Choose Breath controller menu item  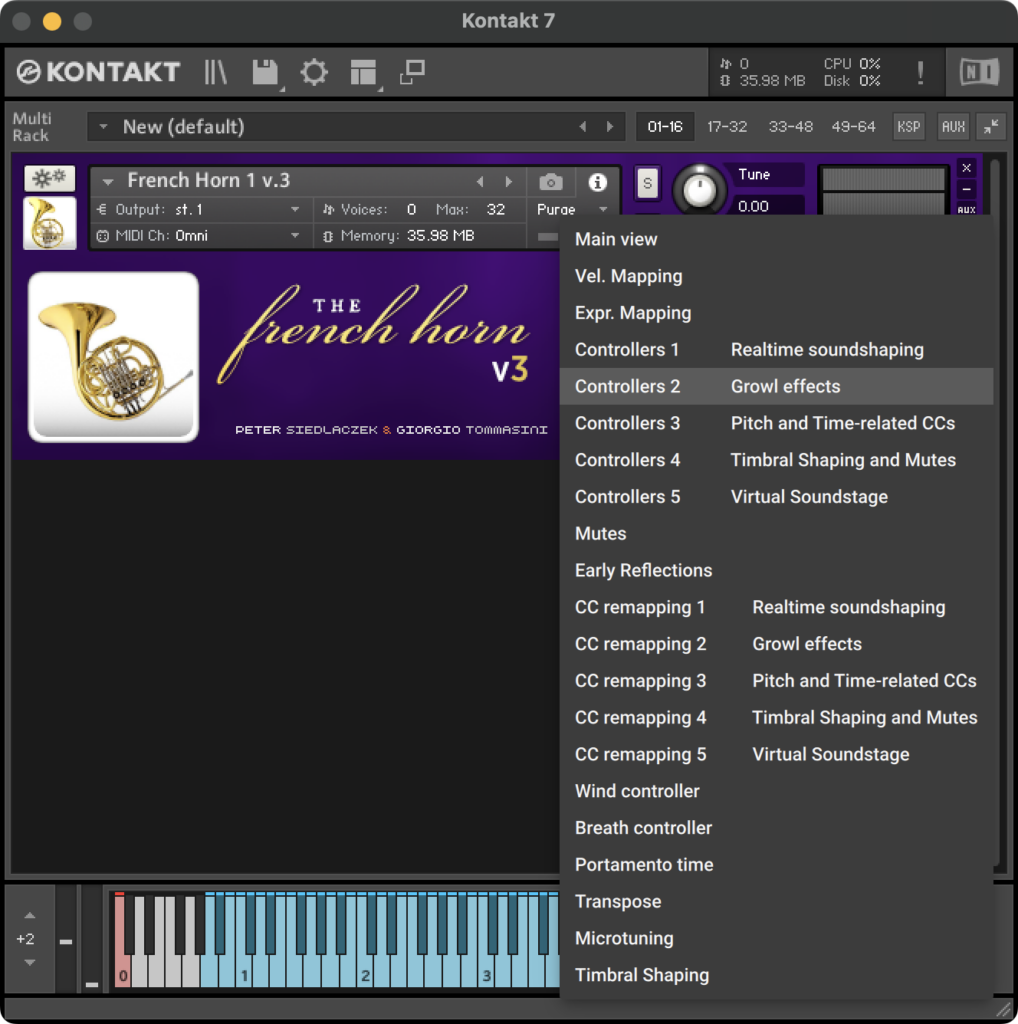coord(776,827)
